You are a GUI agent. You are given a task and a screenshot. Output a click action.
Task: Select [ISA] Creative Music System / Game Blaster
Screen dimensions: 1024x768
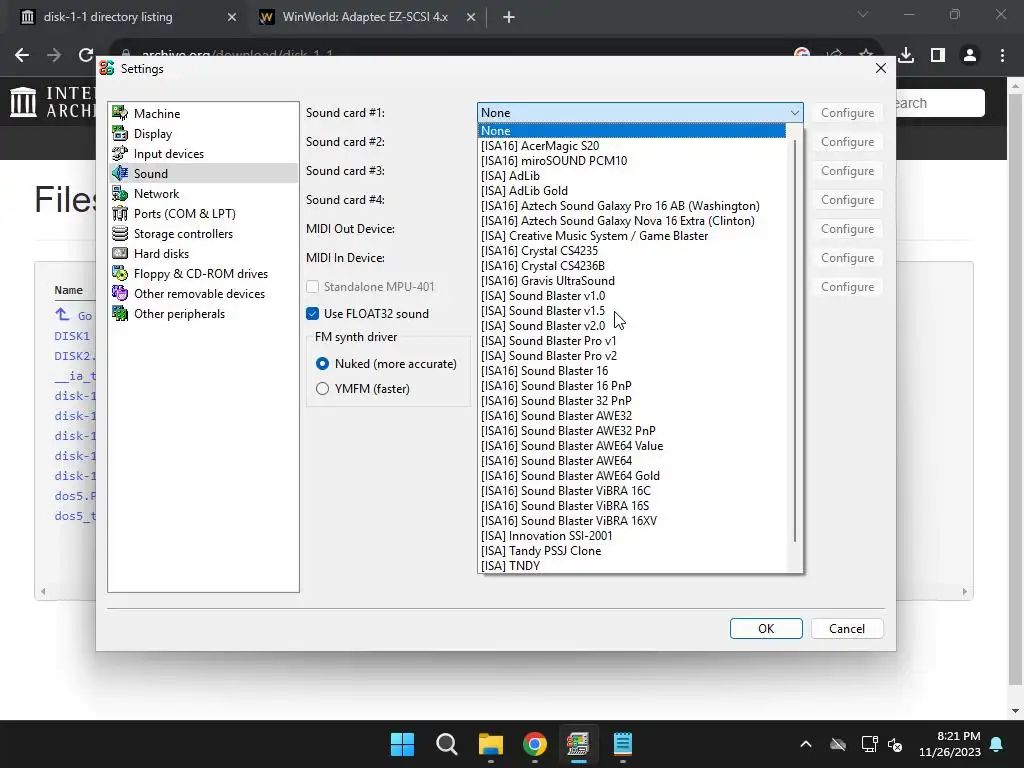632,236
